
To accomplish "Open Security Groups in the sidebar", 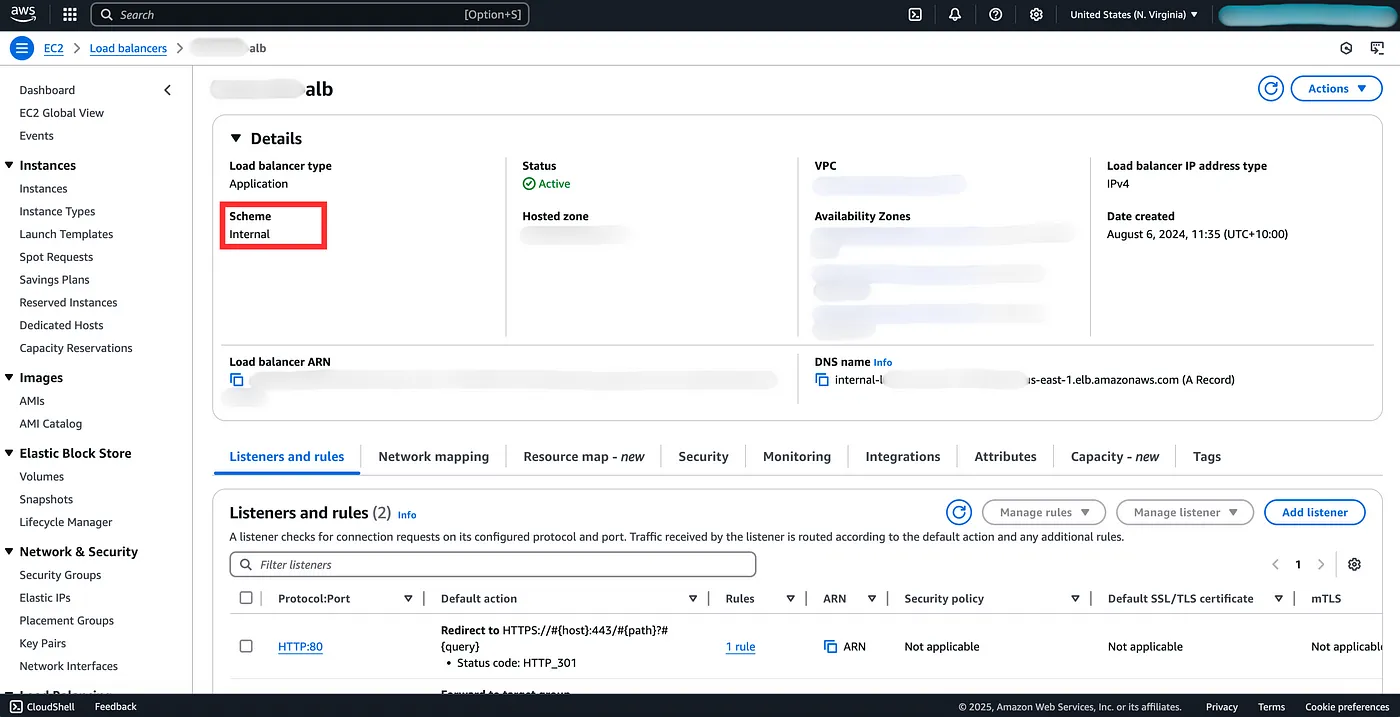I will point(60,575).
